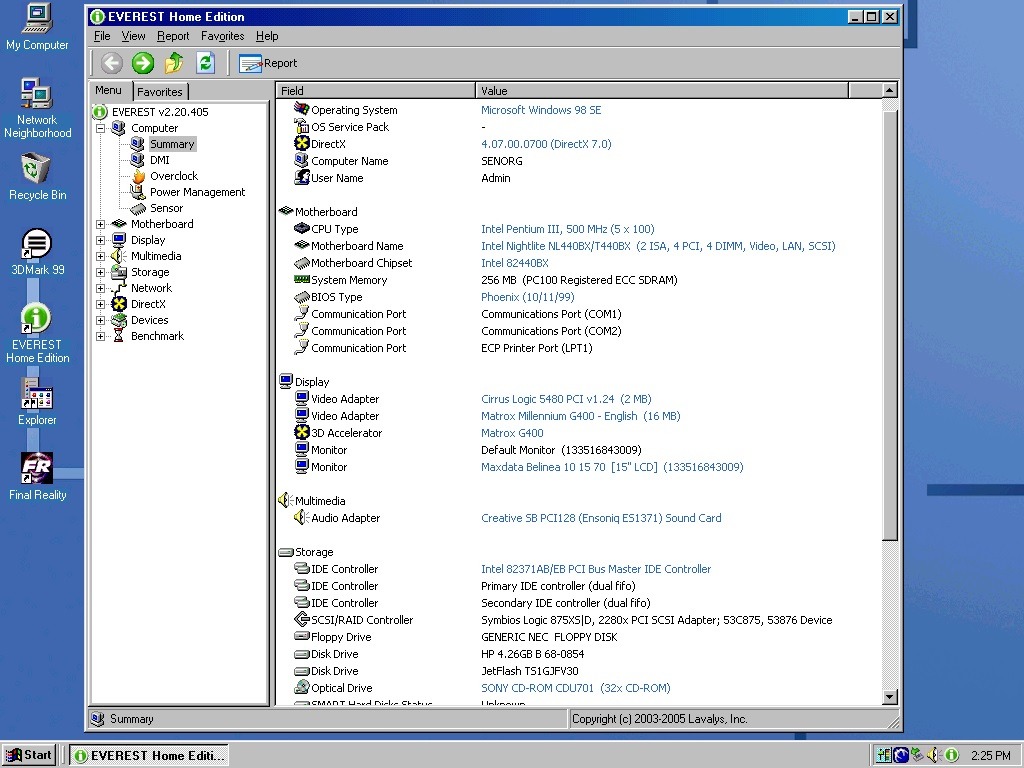Click the scrollbar up arrow
The width and height of the screenshot is (1024, 768).
(x=889, y=90)
